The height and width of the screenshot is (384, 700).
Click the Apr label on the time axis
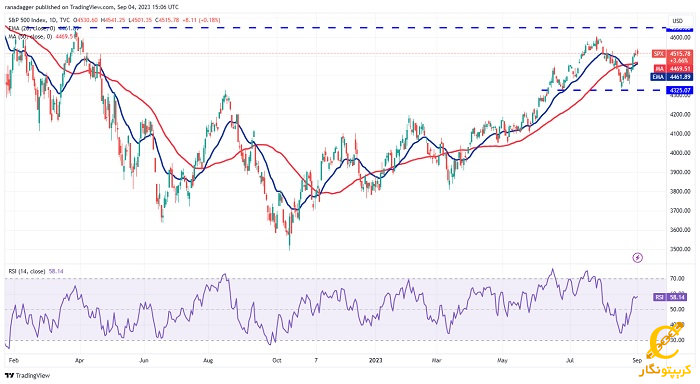pos(79,360)
